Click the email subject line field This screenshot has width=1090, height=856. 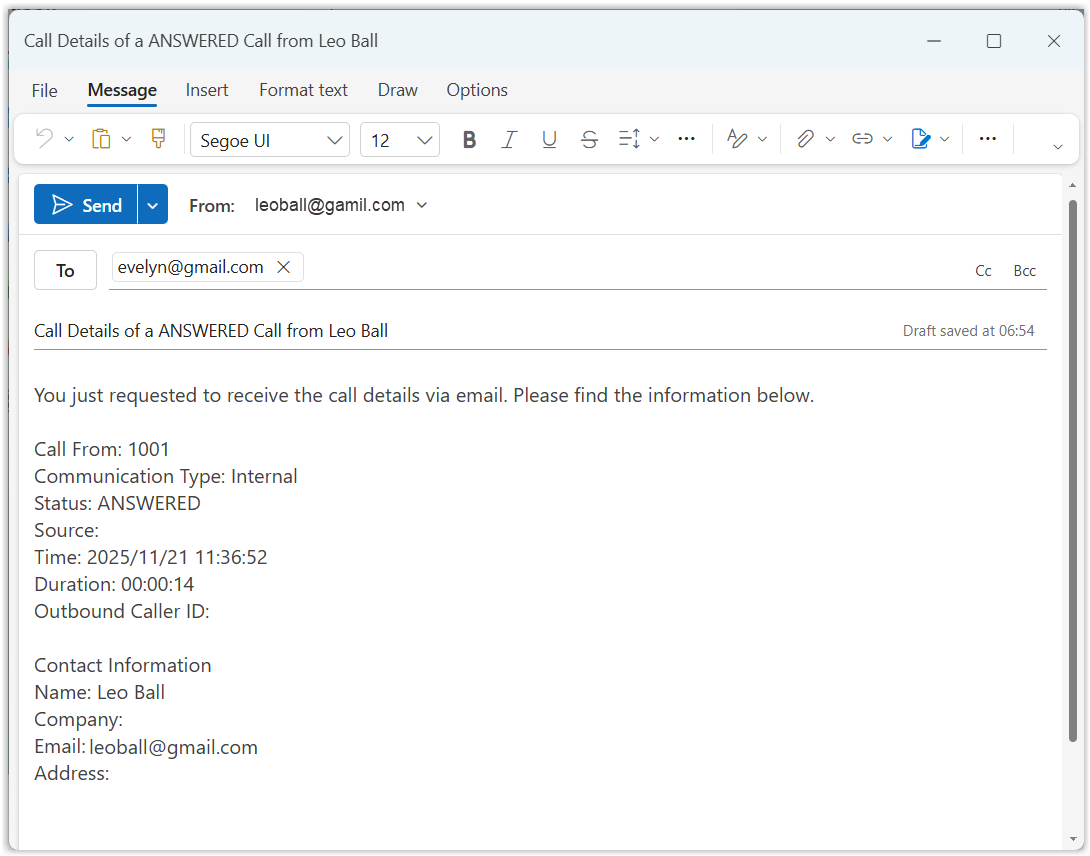(450, 331)
